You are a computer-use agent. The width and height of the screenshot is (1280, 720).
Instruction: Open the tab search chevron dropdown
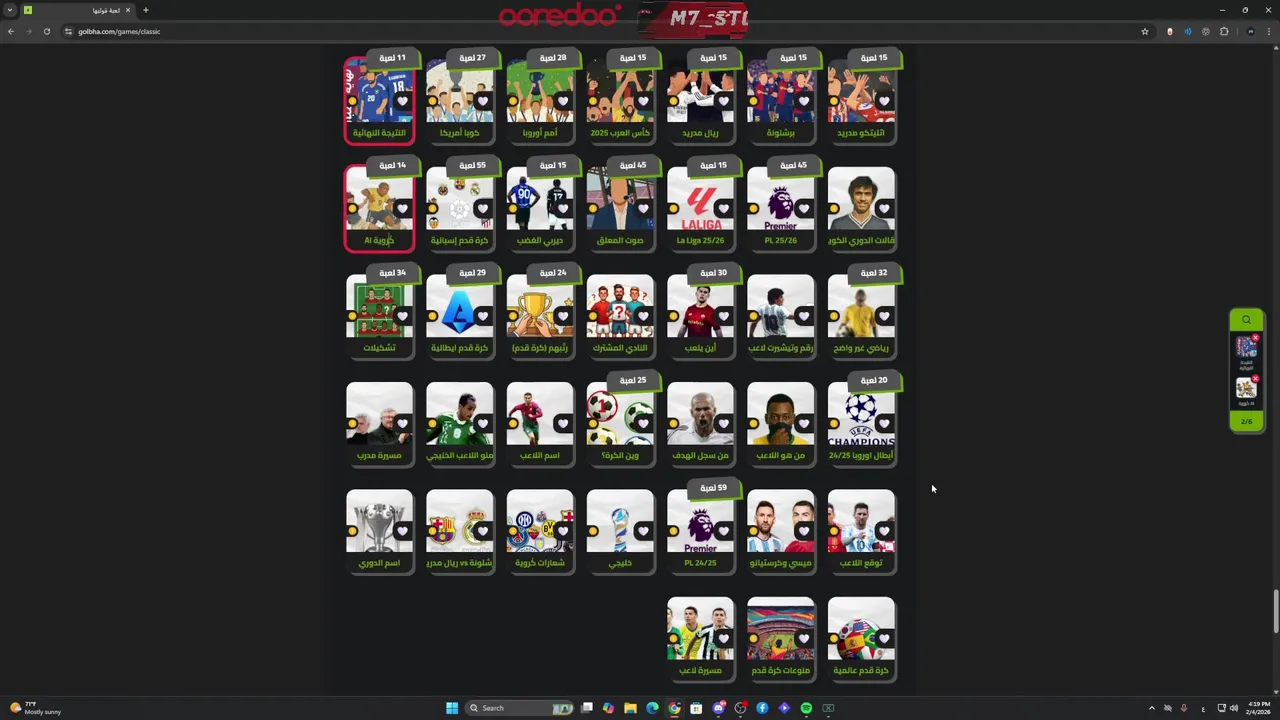coord(10,10)
